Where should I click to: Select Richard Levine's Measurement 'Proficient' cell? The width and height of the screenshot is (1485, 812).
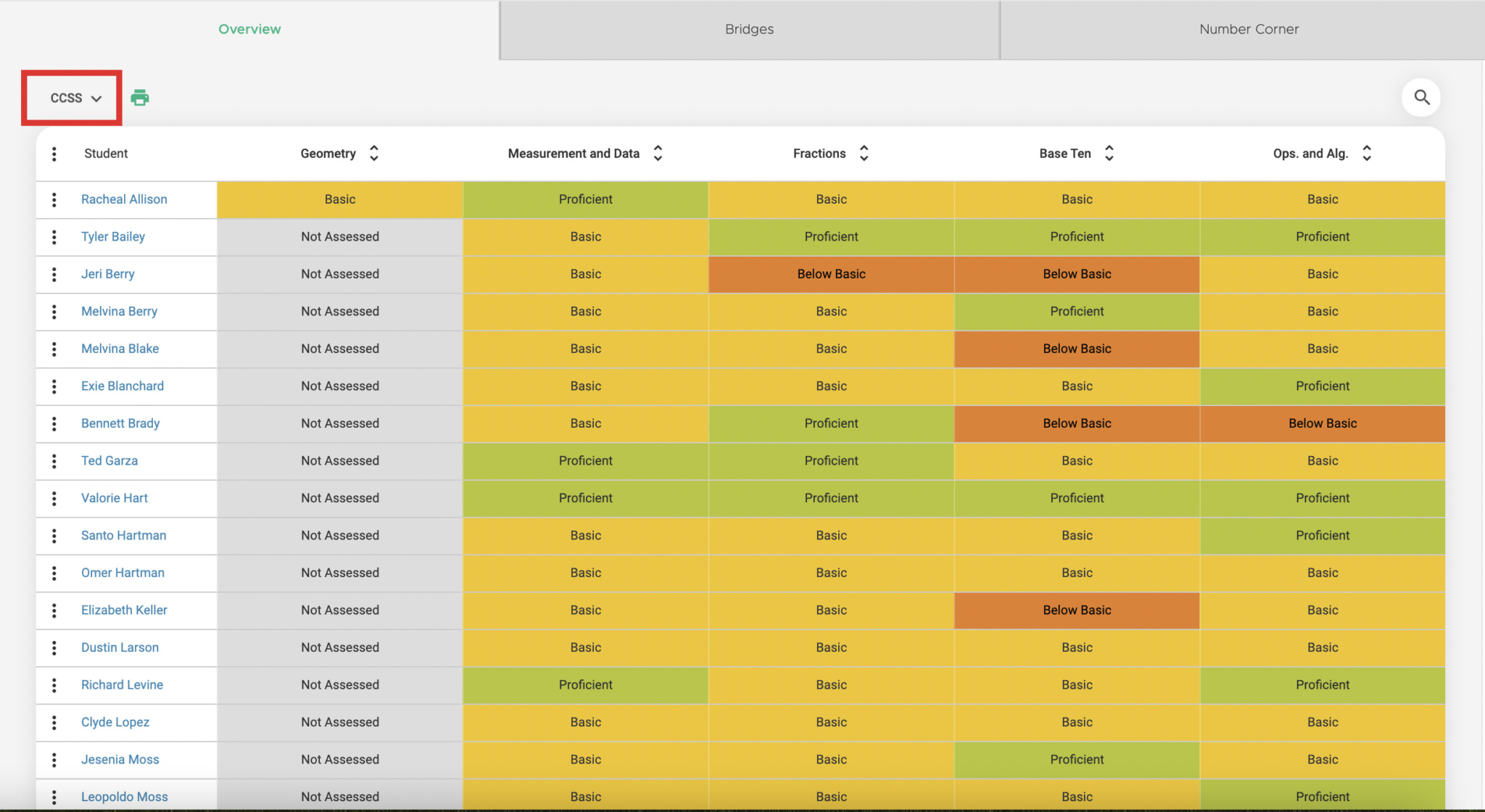(586, 685)
